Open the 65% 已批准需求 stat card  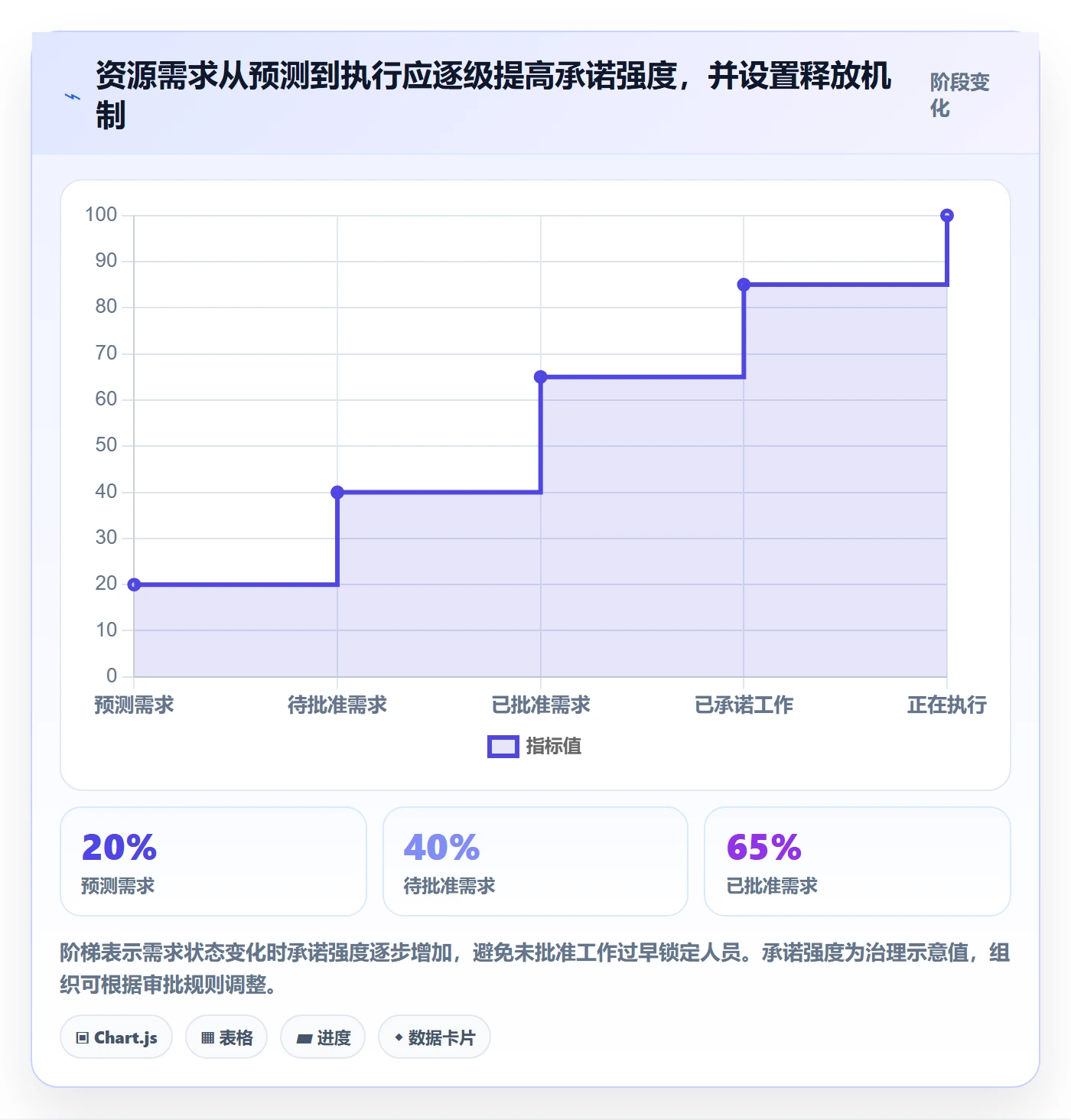(x=858, y=861)
